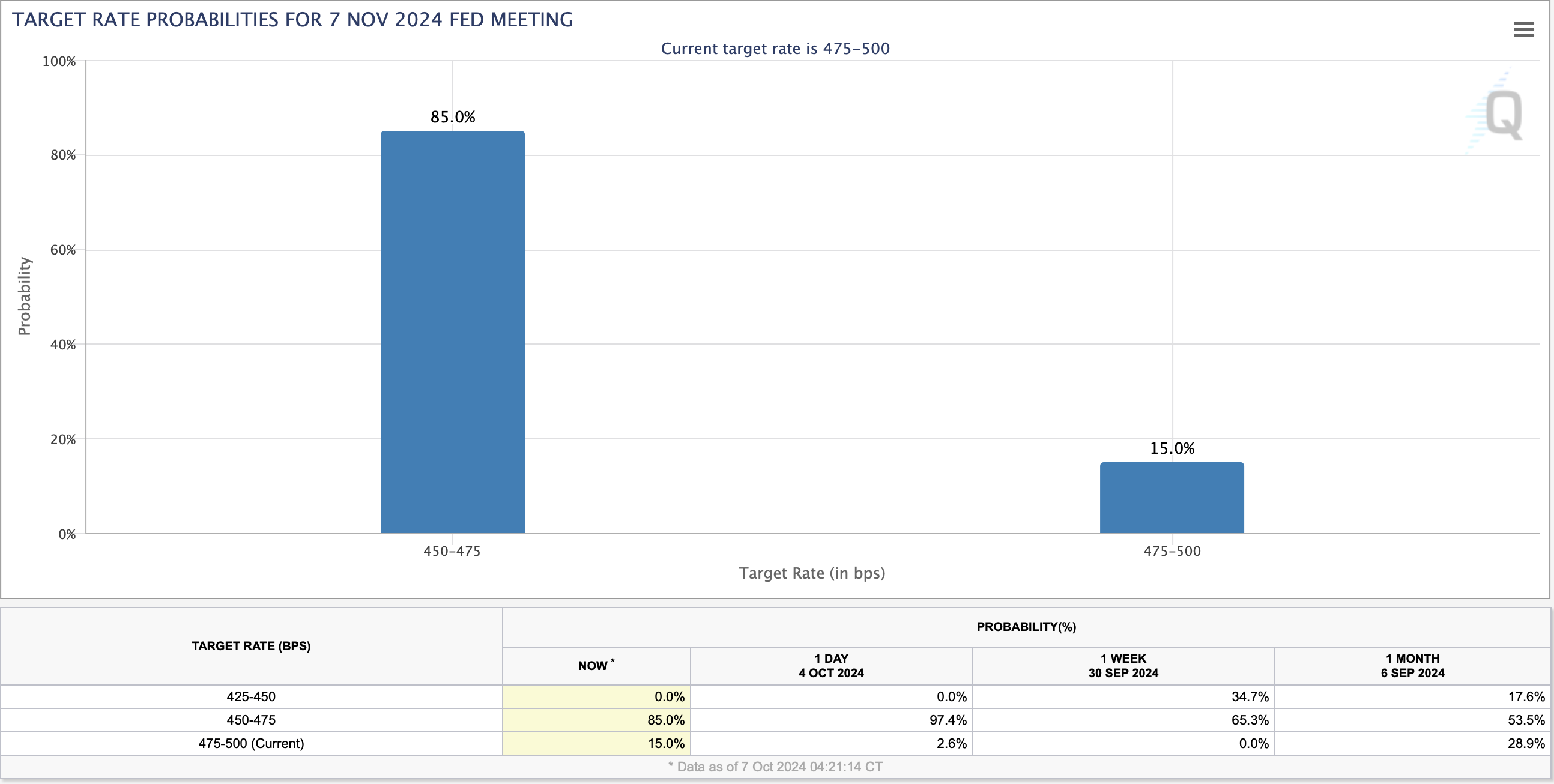The height and width of the screenshot is (784, 1554).
Task: Click the 'Current target rate is 475-500' subtitle
Action: pos(775,49)
